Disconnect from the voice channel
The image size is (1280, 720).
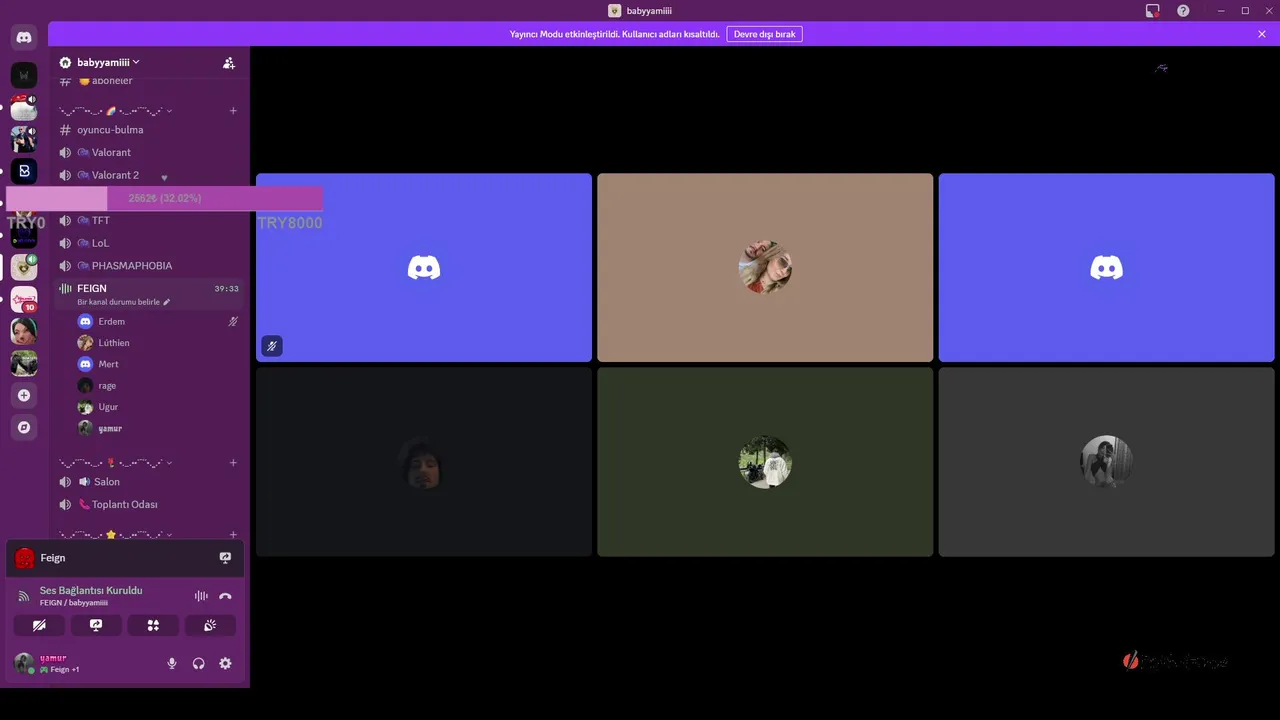[x=225, y=596]
